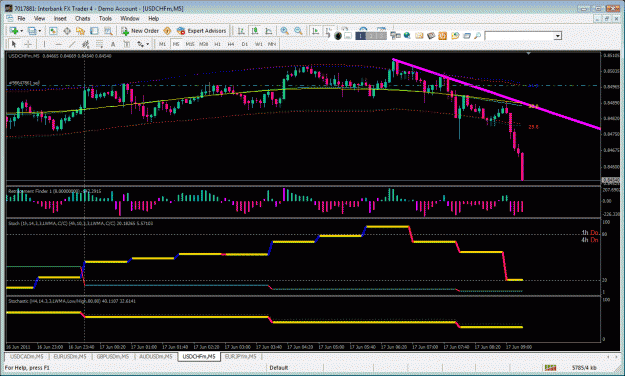Screen dimensions: 625x376
Task: Select the Cursor arrow tool
Action: (14, 44)
